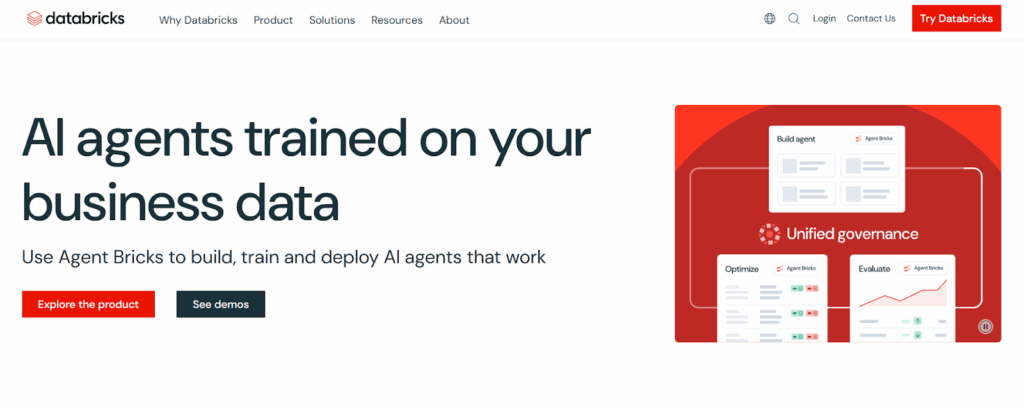Click the search magnifier icon

793,19
